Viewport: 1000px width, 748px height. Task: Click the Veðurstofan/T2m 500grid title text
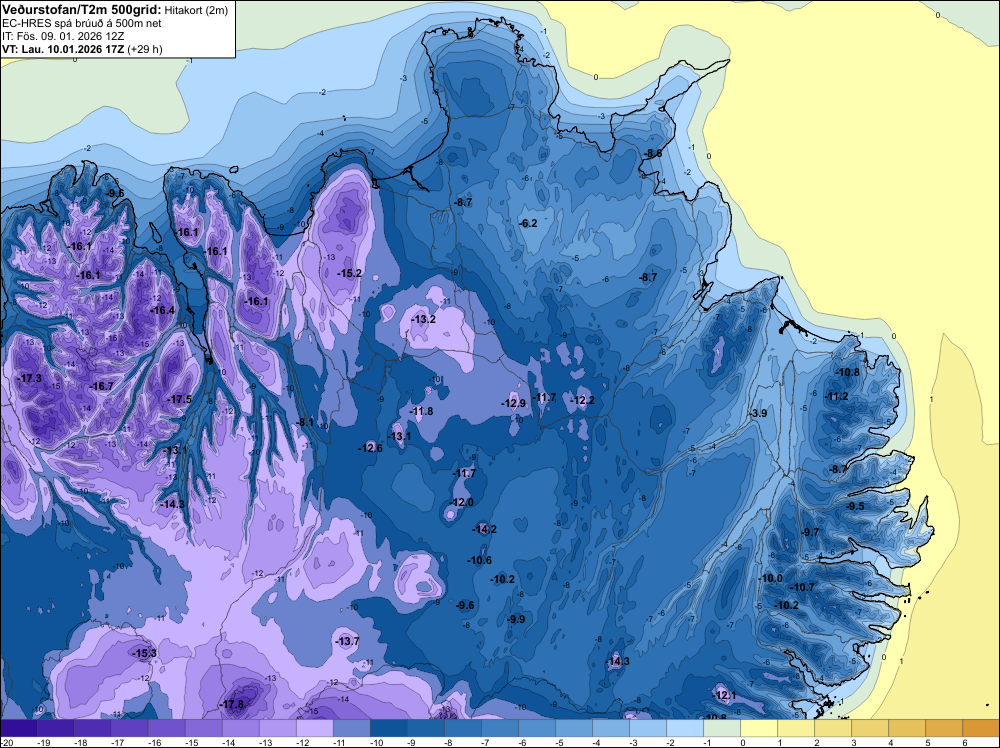coord(81,10)
